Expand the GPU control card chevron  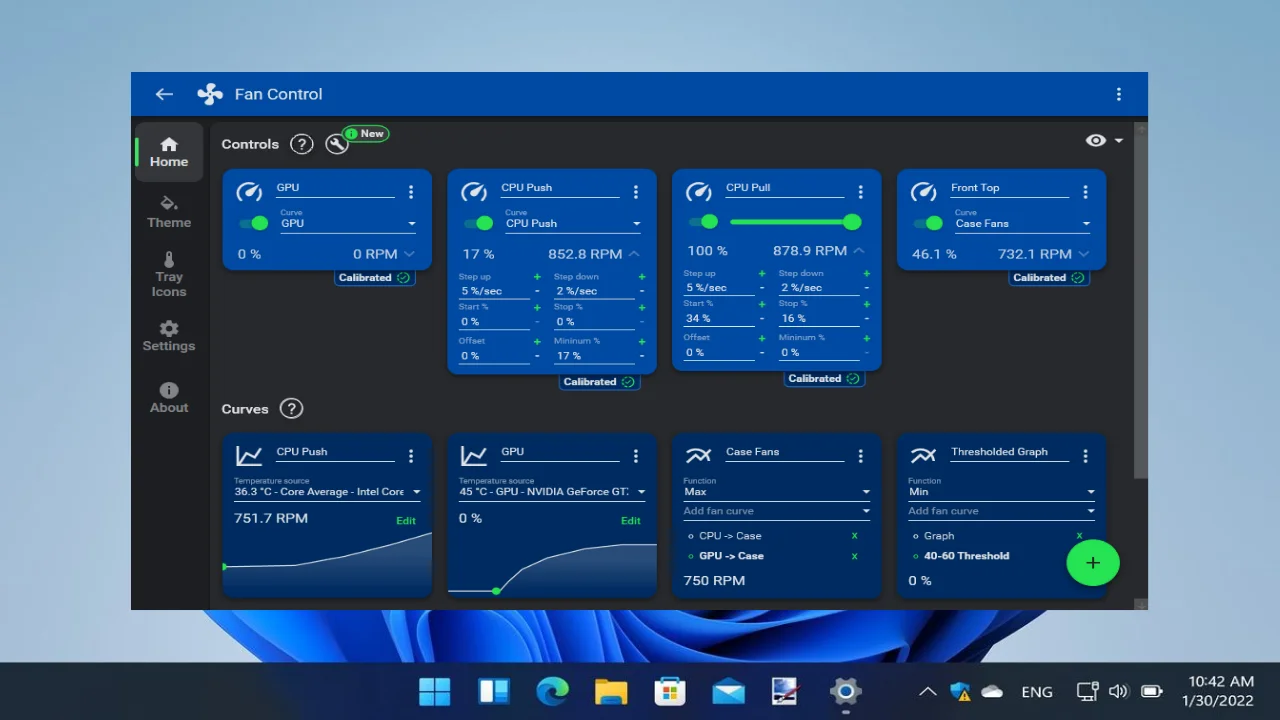pos(409,254)
